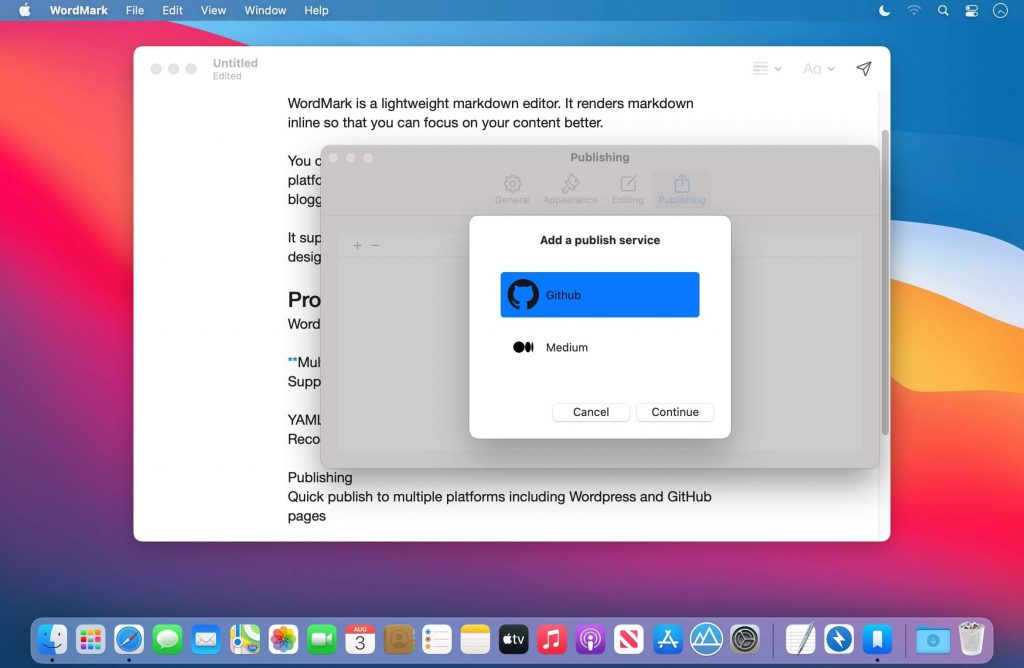Click the document vertical scrollbar
The width and height of the screenshot is (1024, 668).
coord(884,280)
